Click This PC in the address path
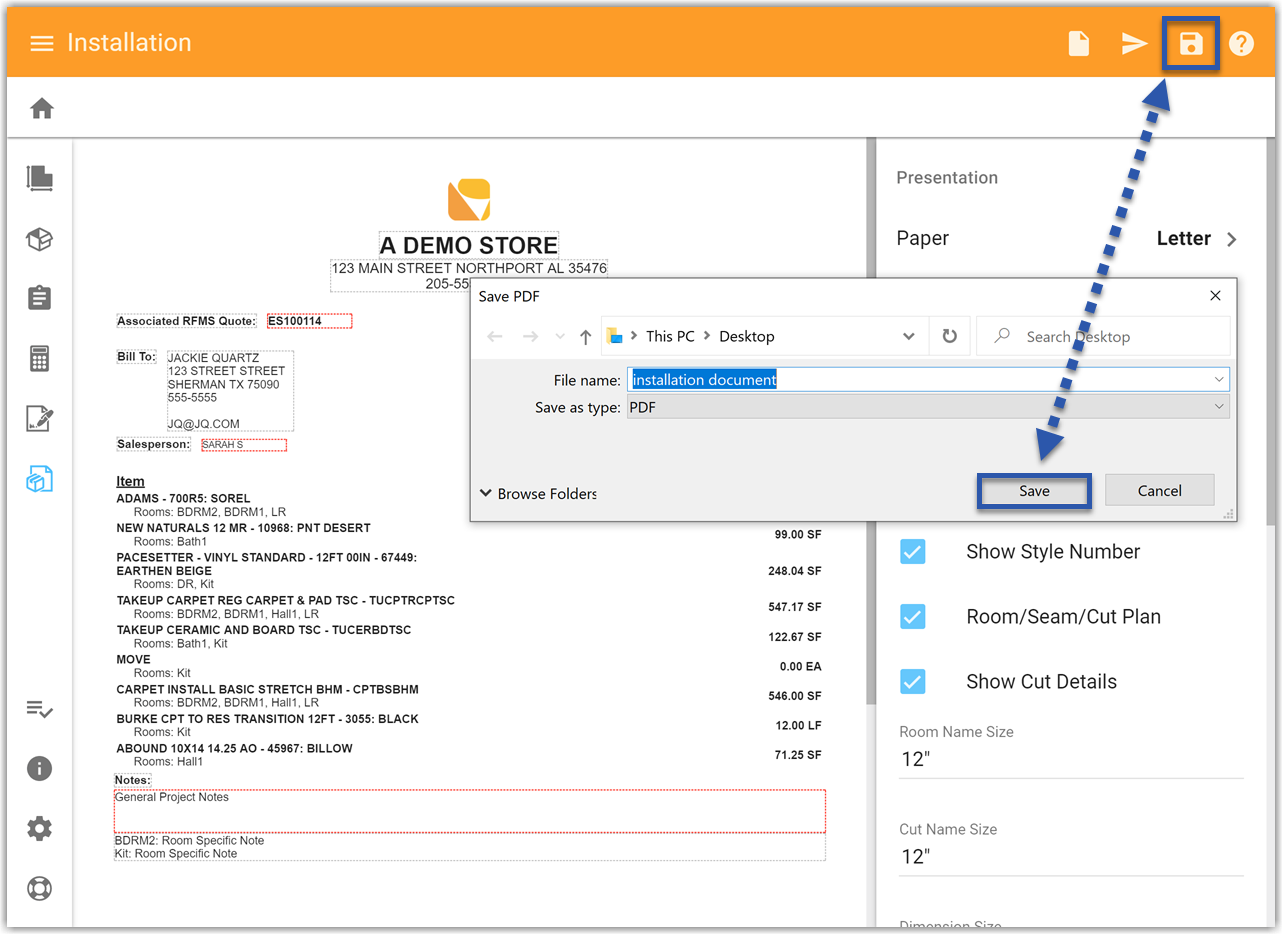 click(x=670, y=336)
